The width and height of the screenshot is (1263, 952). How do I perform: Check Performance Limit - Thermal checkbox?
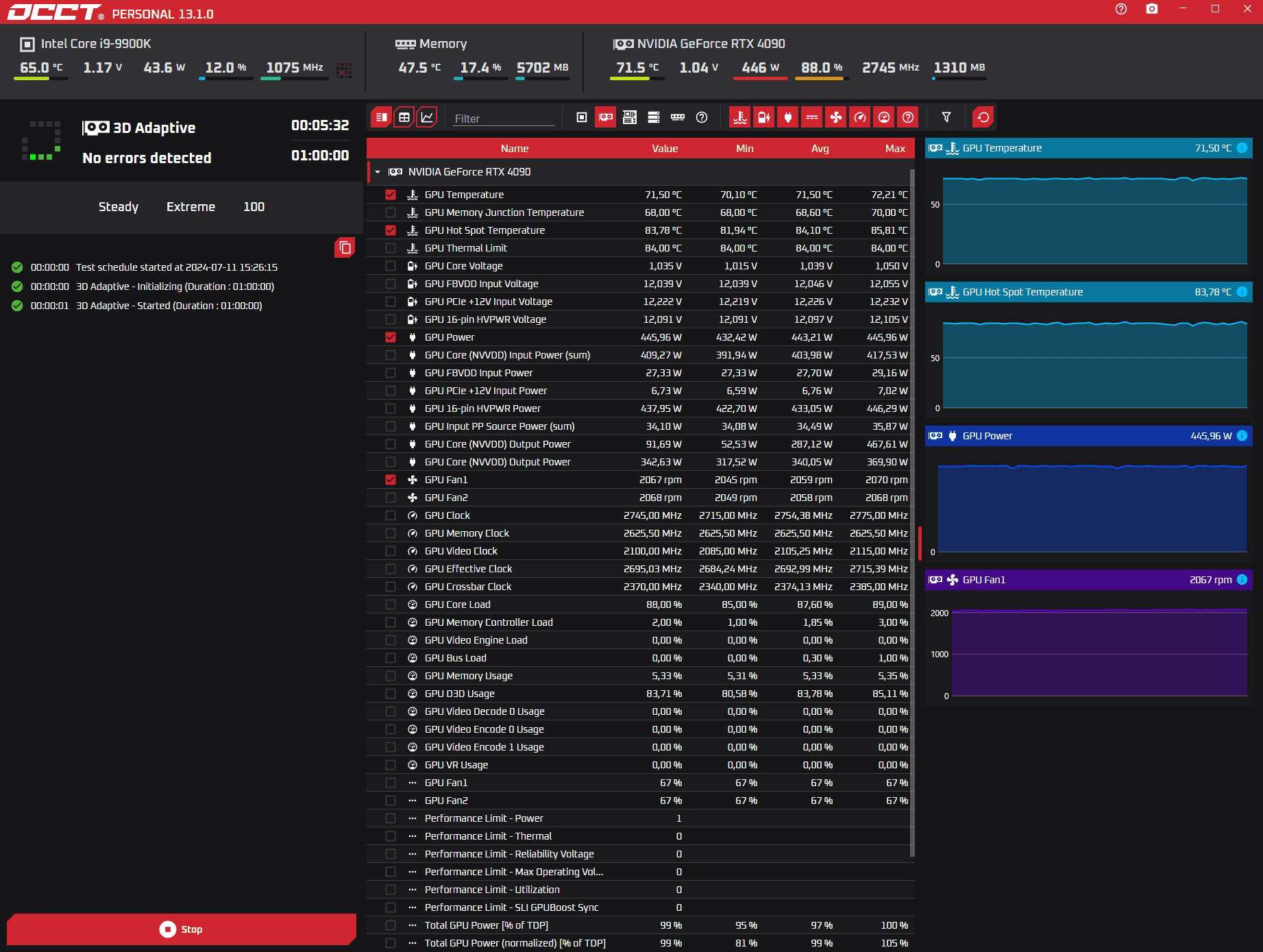391,836
